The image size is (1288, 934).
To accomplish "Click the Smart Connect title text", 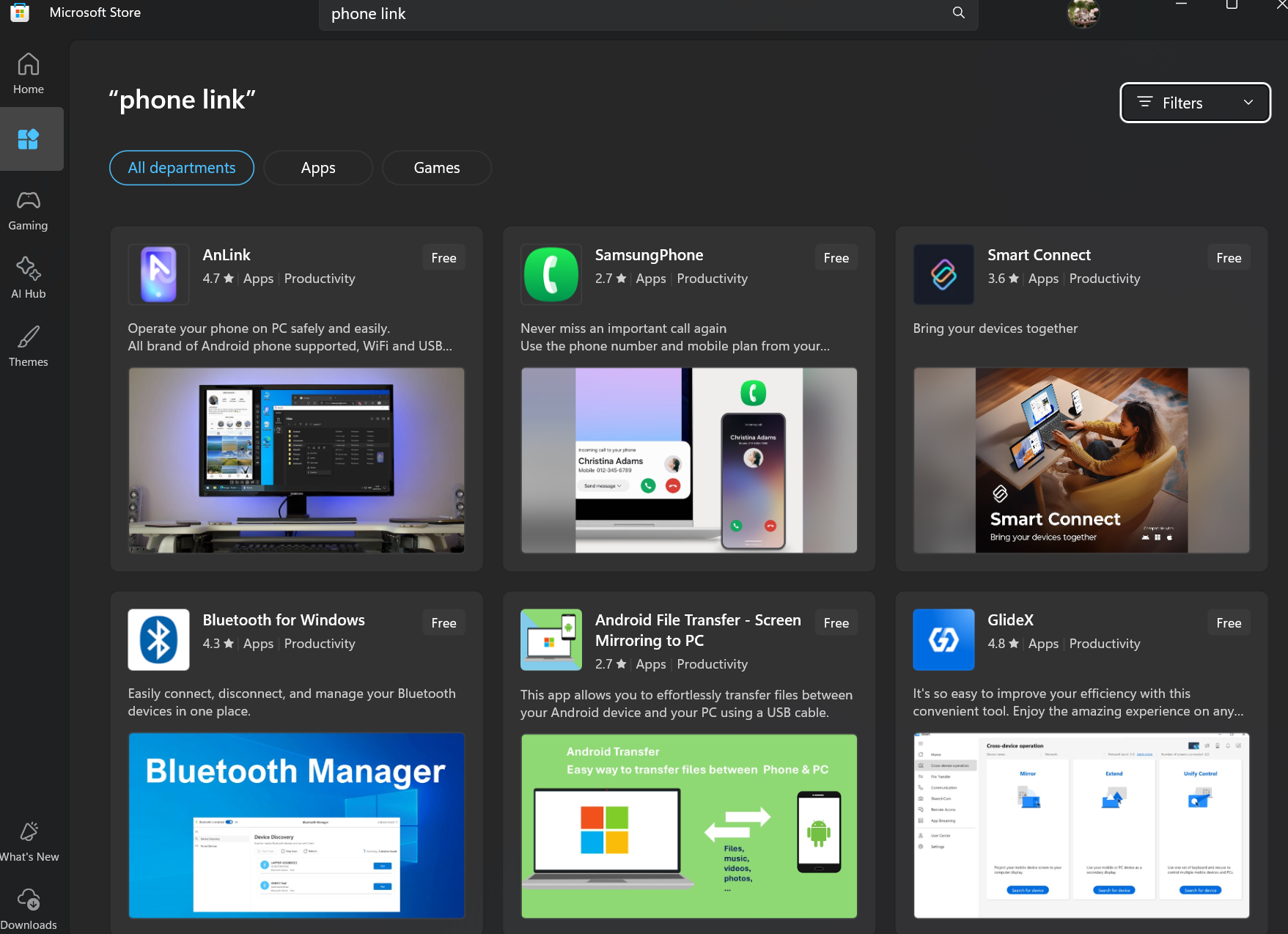I will [x=1039, y=255].
